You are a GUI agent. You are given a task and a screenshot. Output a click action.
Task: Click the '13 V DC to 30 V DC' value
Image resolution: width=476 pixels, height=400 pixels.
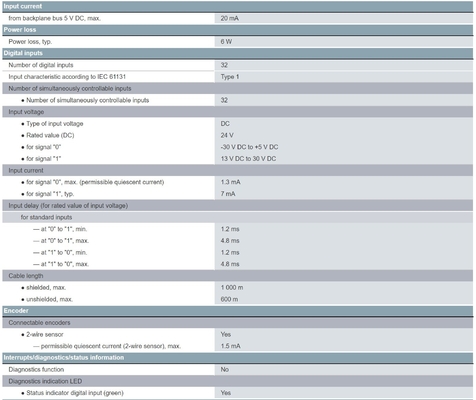248,159
